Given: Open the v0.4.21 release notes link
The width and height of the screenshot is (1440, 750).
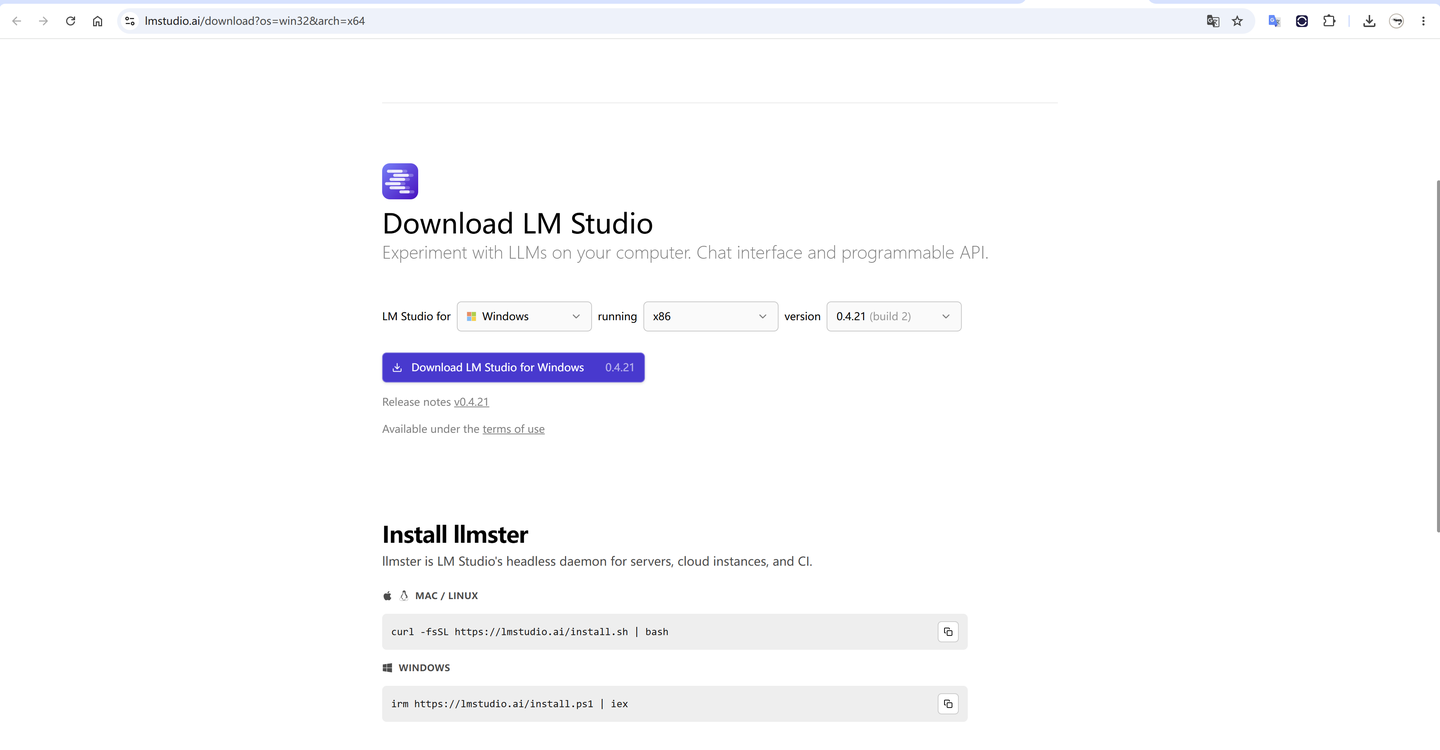Looking at the screenshot, I should pyautogui.click(x=471, y=402).
